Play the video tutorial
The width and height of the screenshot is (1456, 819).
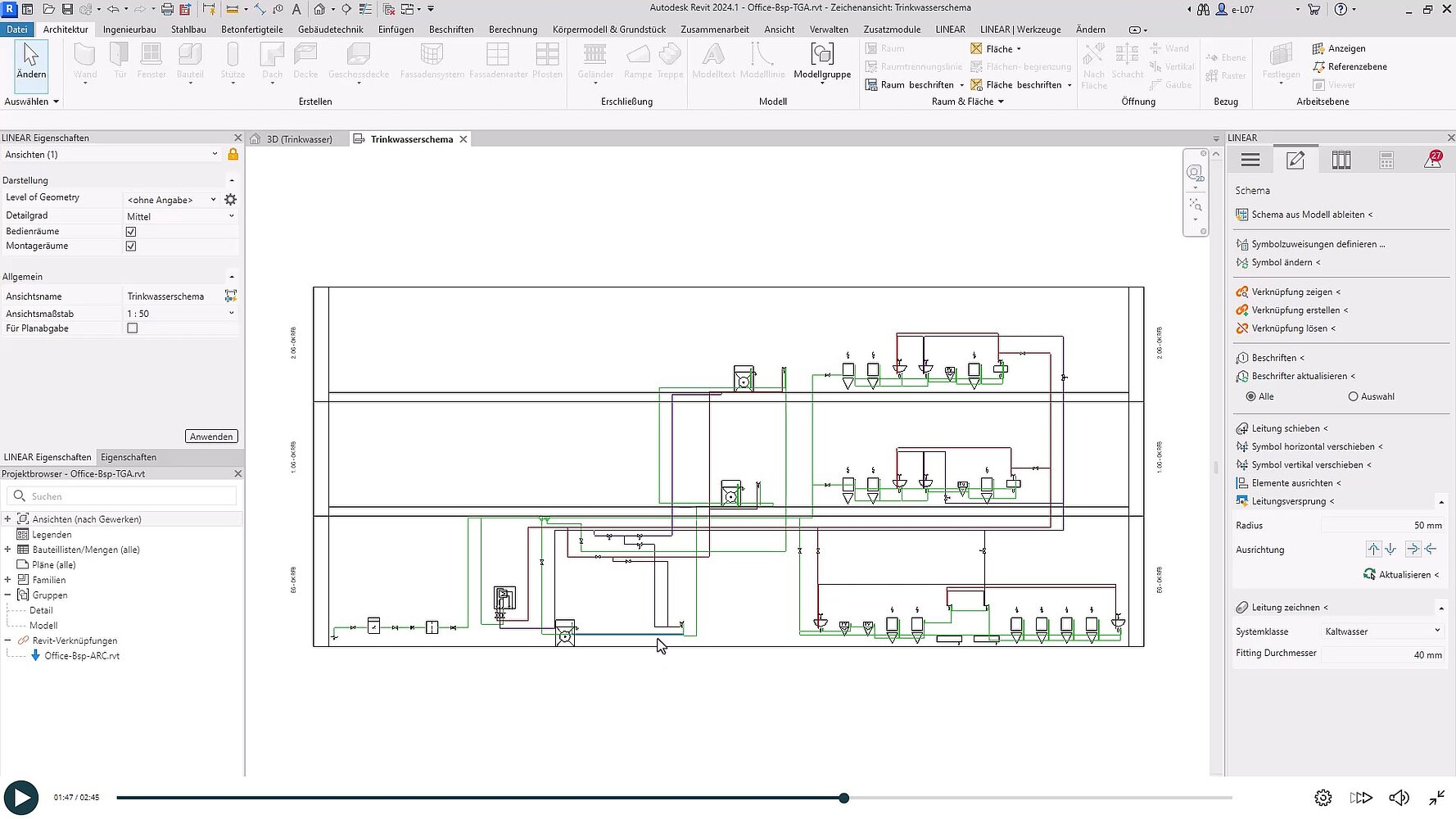tap(21, 797)
